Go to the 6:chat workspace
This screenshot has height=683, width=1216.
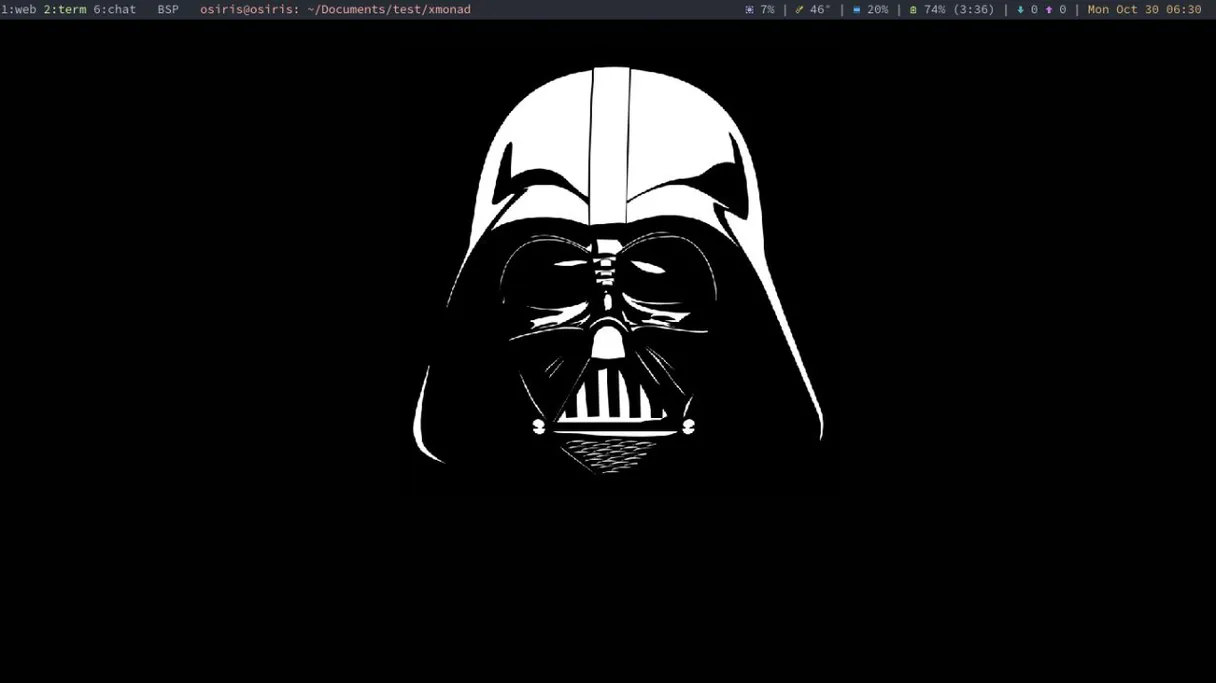coord(114,10)
